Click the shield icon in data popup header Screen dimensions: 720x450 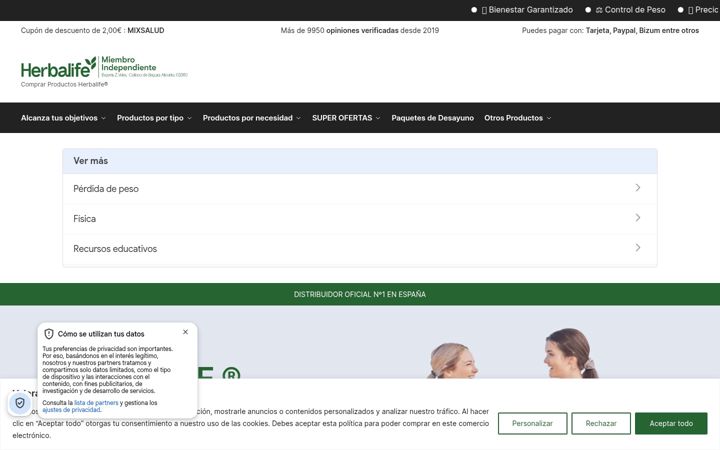[49, 334]
